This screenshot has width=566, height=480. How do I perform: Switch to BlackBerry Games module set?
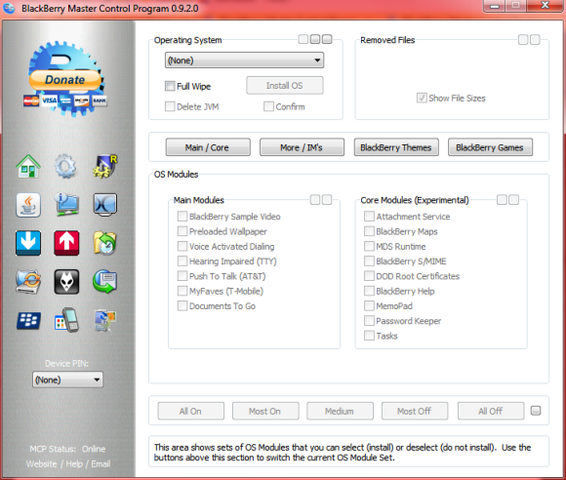490,147
